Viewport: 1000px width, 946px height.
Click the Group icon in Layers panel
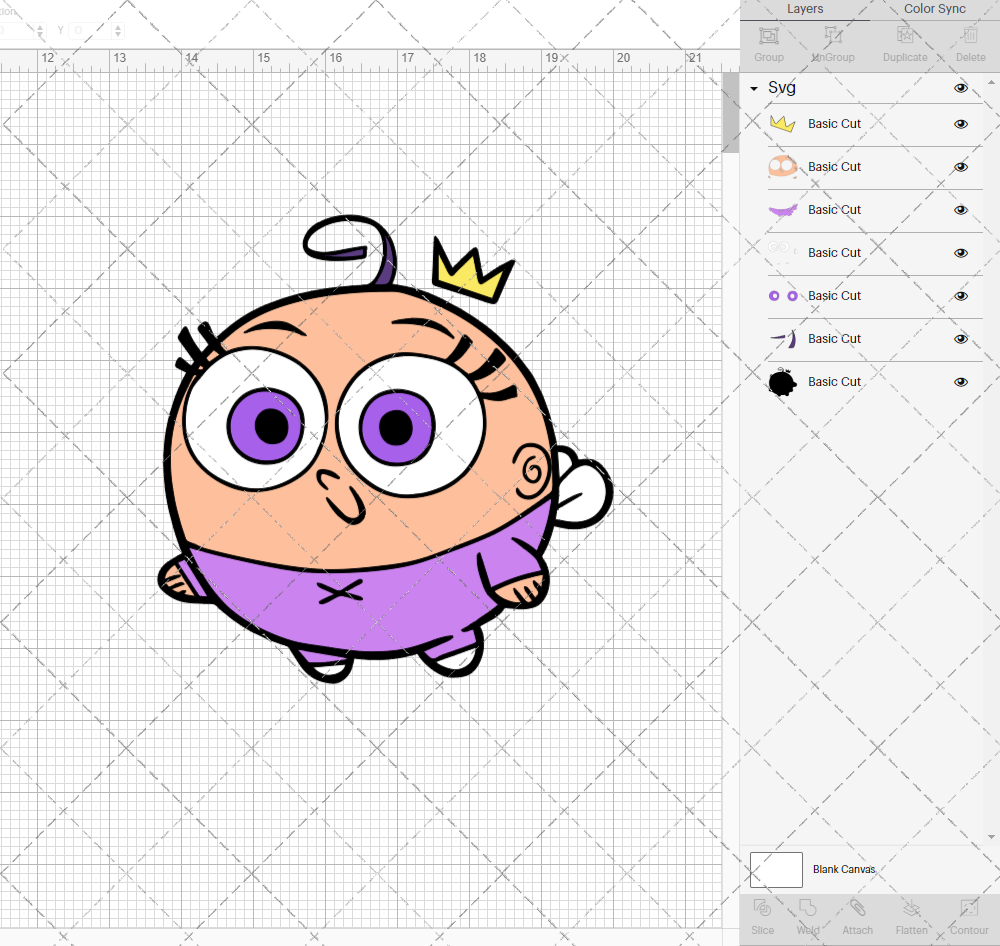(768, 36)
